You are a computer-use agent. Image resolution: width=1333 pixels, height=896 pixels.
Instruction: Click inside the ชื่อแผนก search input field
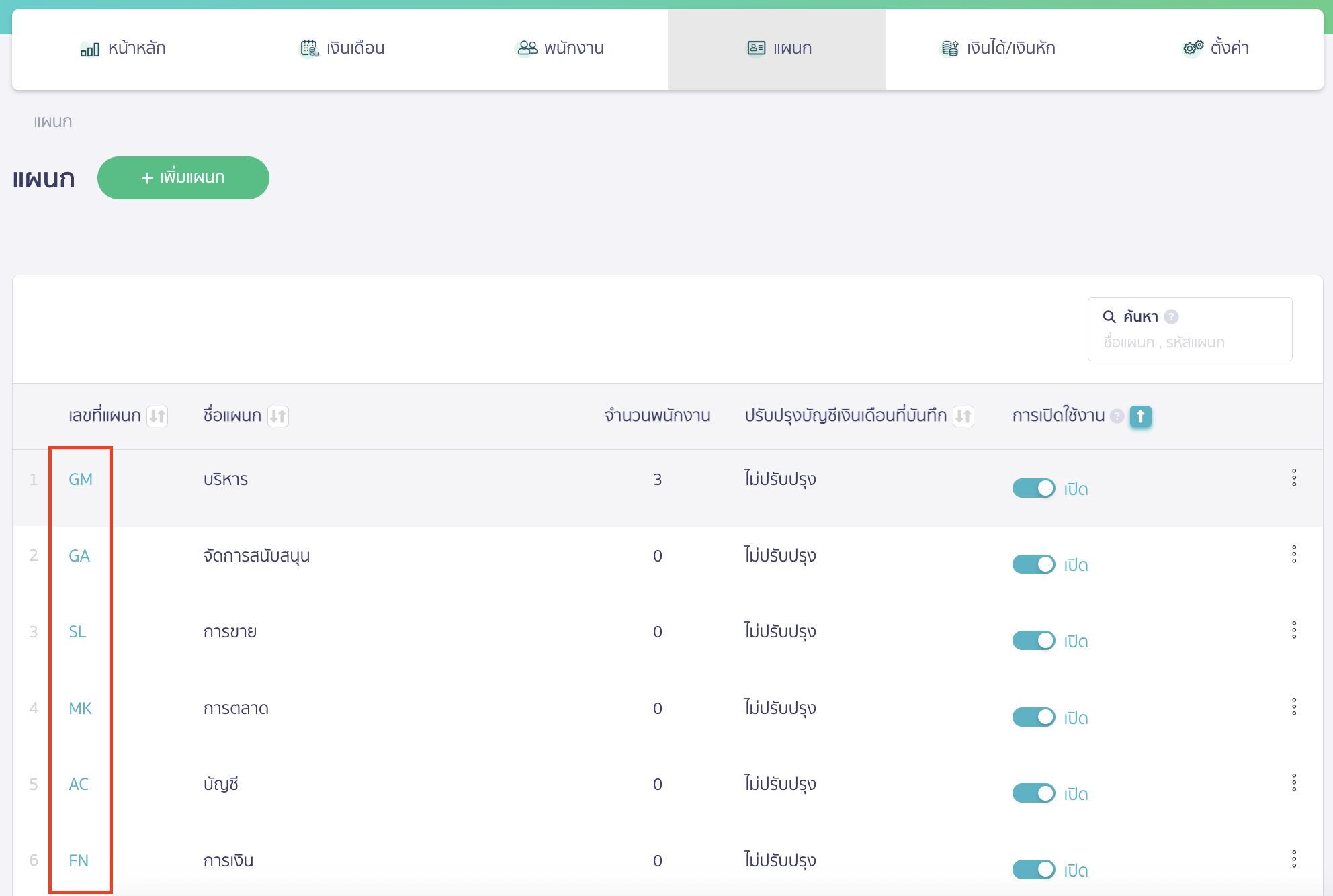[x=1189, y=343]
